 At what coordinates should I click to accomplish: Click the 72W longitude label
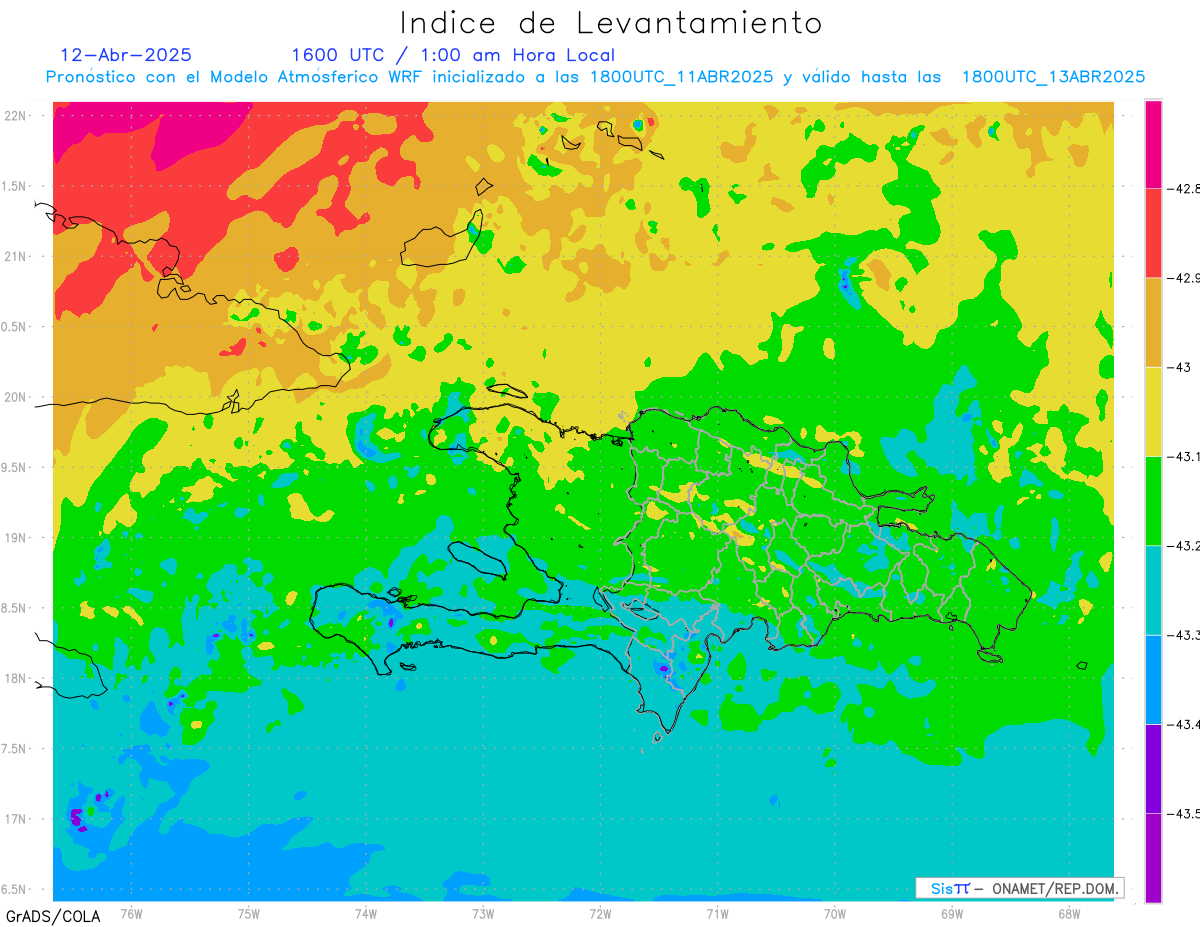(x=600, y=914)
